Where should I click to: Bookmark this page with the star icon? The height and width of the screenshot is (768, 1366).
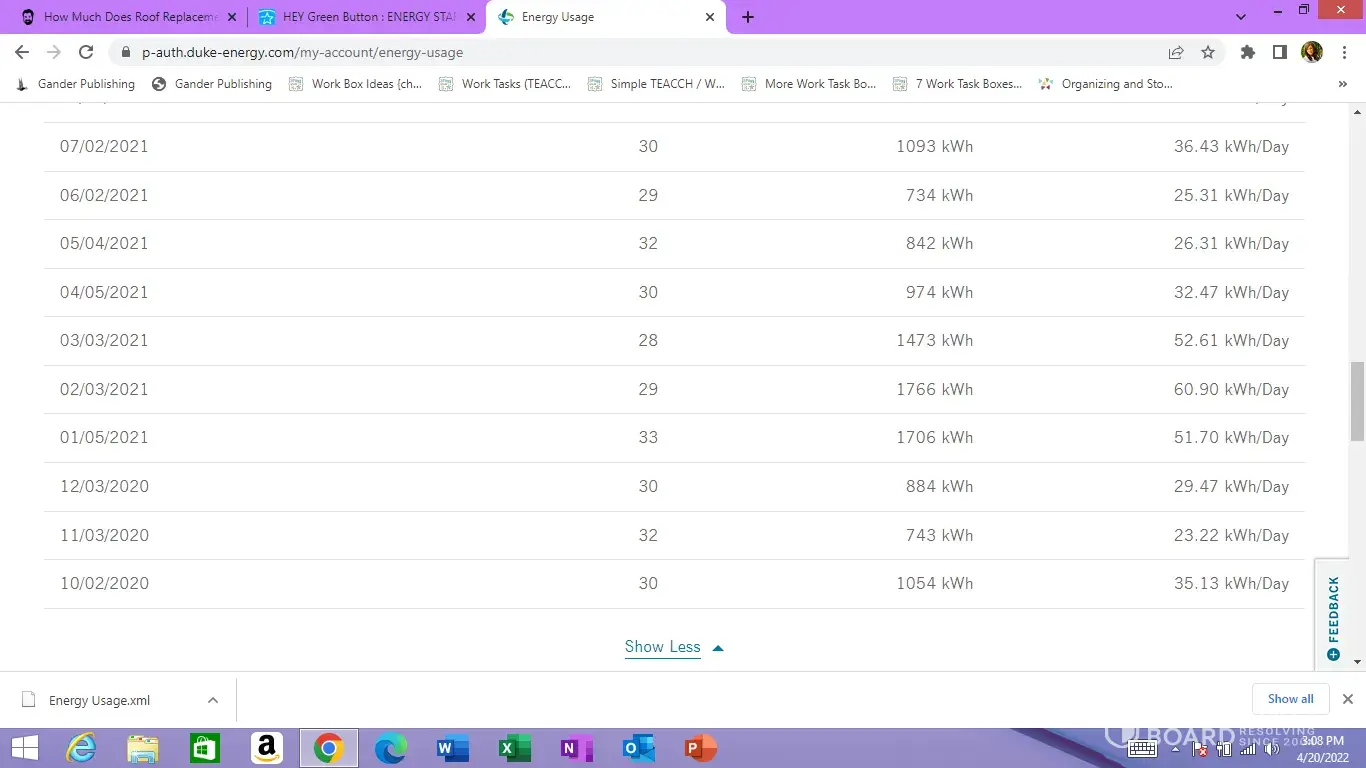(1208, 52)
